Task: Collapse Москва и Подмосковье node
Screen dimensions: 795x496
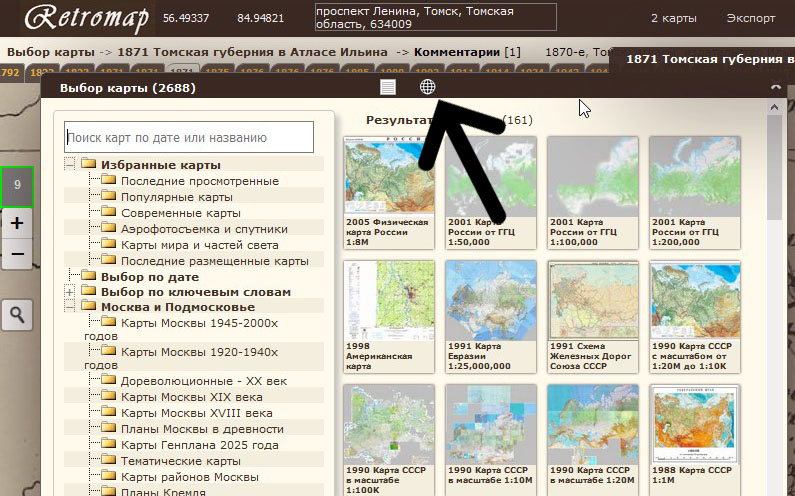Action: pyautogui.click(x=70, y=306)
